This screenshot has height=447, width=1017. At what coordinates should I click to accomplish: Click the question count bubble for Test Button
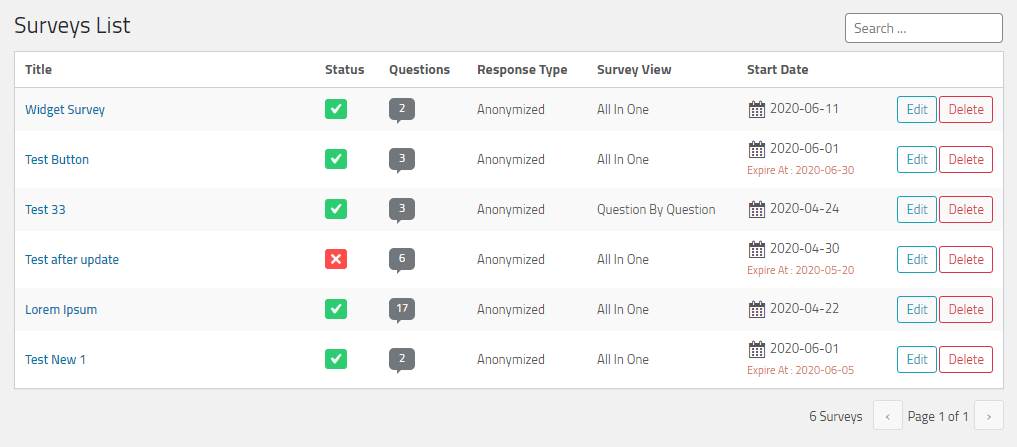click(401, 159)
